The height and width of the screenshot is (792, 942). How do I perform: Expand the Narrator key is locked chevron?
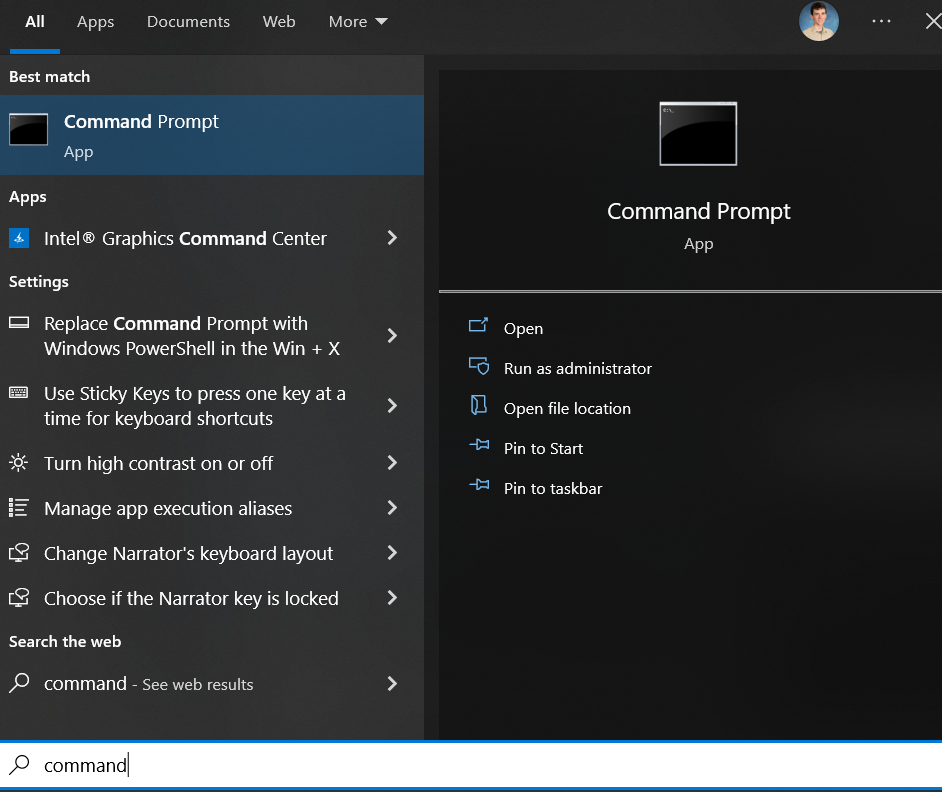[x=392, y=598]
